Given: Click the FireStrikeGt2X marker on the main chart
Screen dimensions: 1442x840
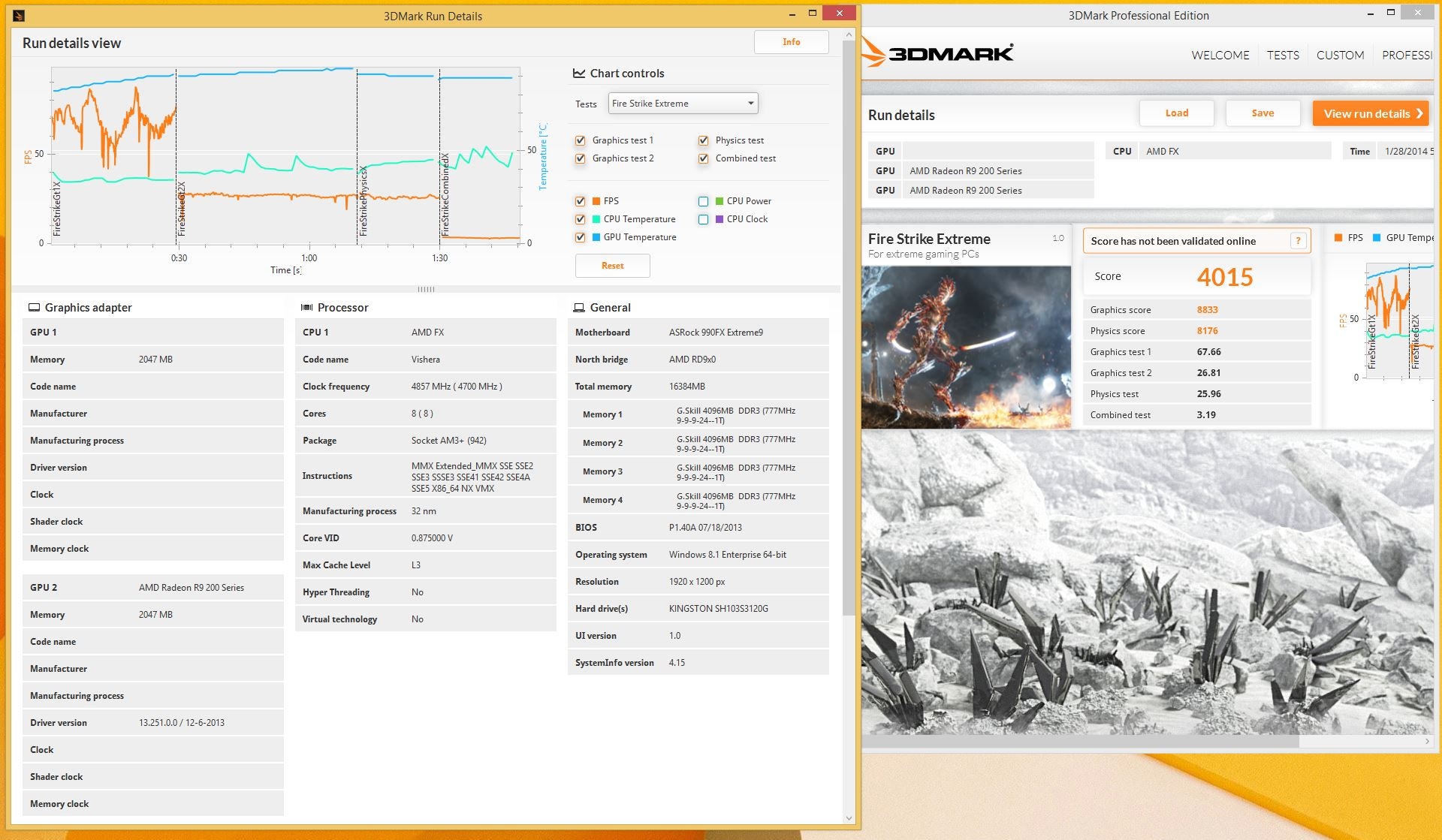Looking at the screenshot, I should (181, 208).
